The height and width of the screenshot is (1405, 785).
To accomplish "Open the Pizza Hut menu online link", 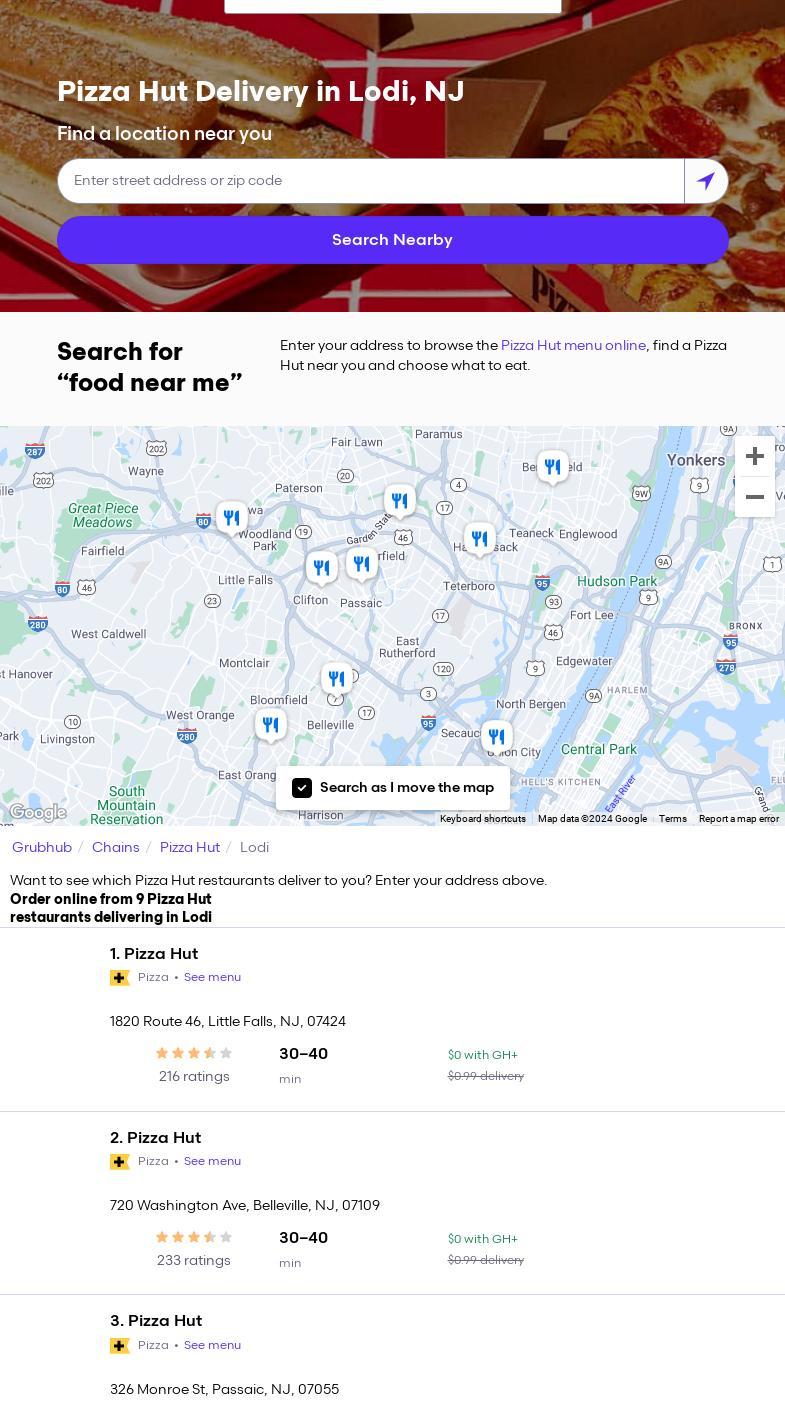I will 573,345.
